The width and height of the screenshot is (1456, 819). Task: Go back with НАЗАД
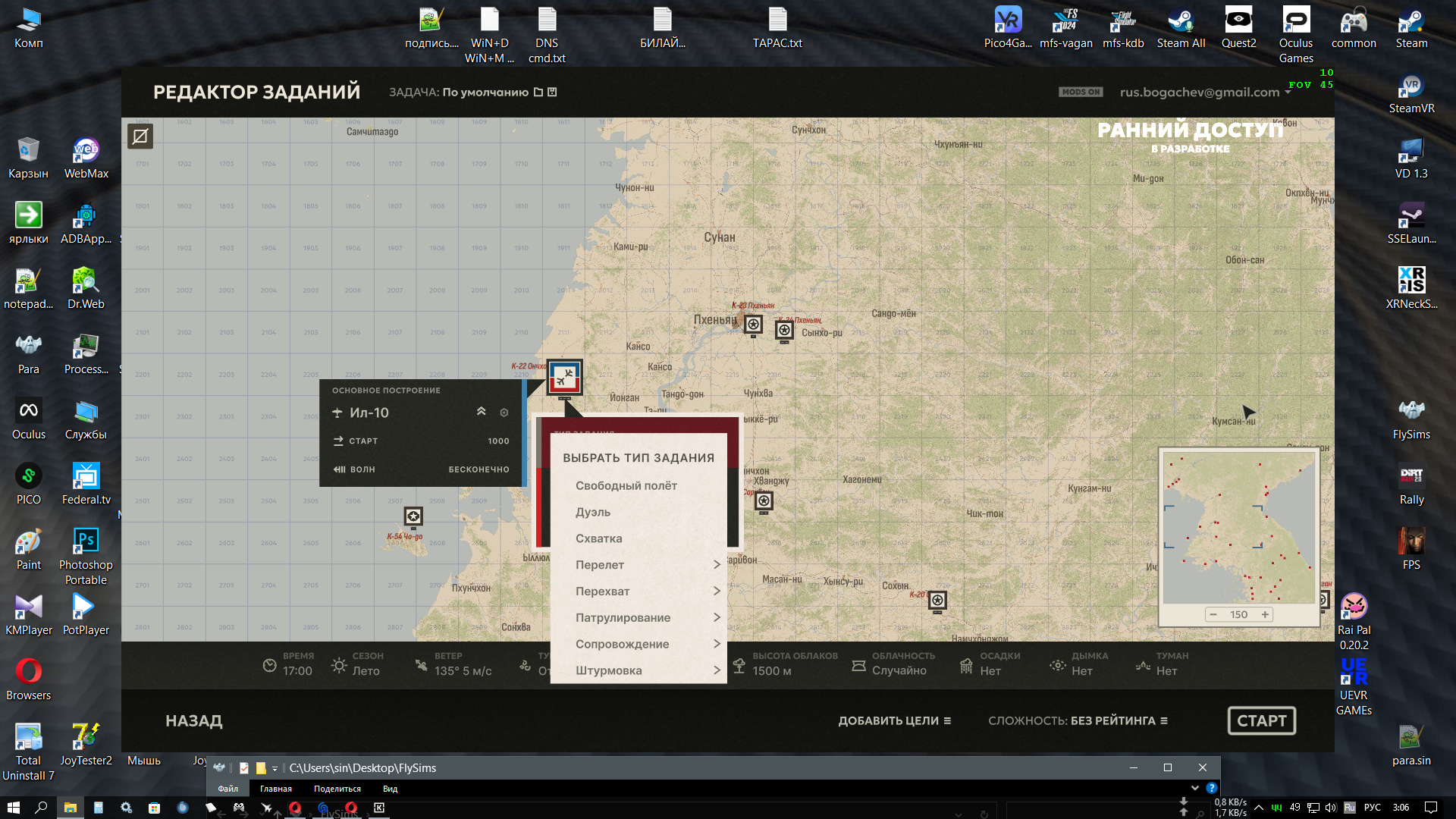click(x=194, y=721)
